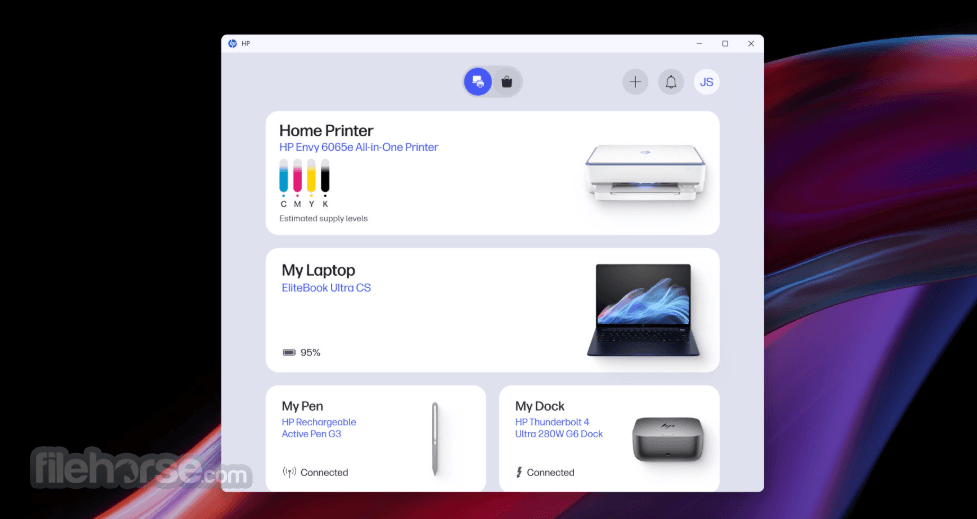977x519 pixels.
Task: Open the My Pen card title
Action: click(x=302, y=406)
